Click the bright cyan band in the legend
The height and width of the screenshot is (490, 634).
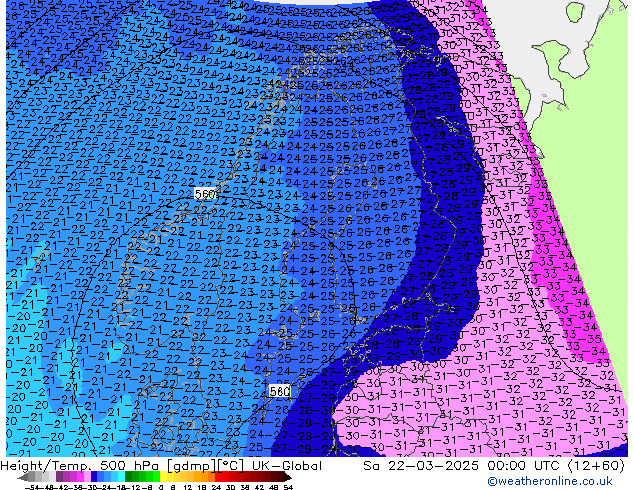(121, 477)
